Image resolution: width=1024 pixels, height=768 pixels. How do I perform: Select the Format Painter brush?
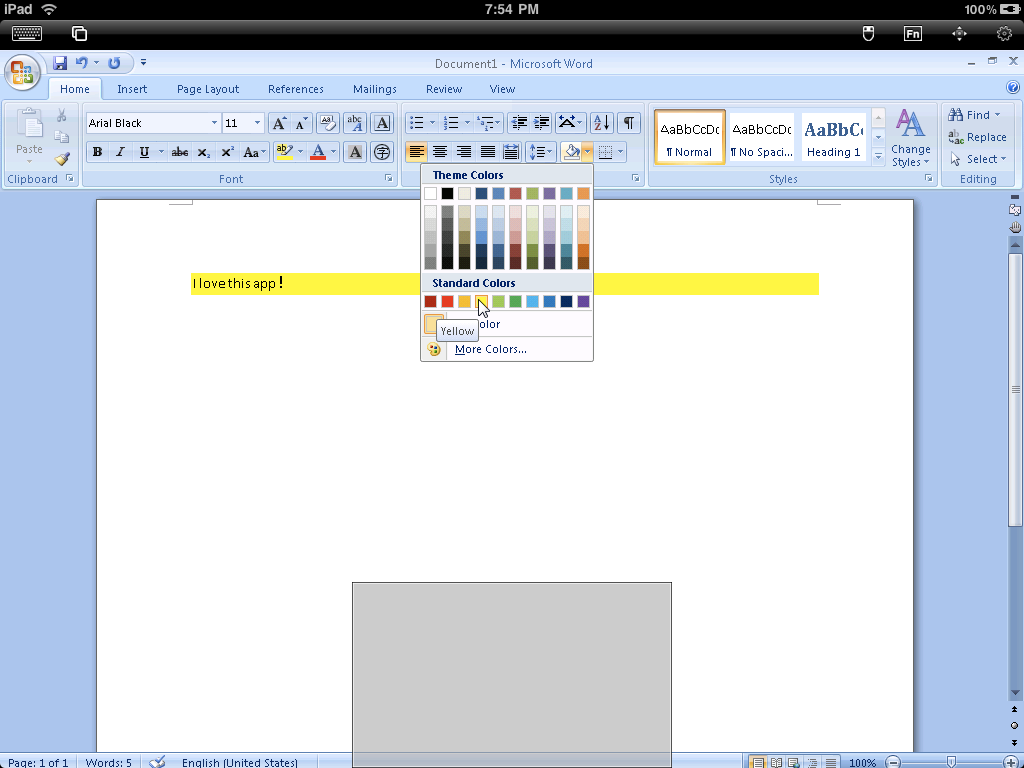coord(62,159)
